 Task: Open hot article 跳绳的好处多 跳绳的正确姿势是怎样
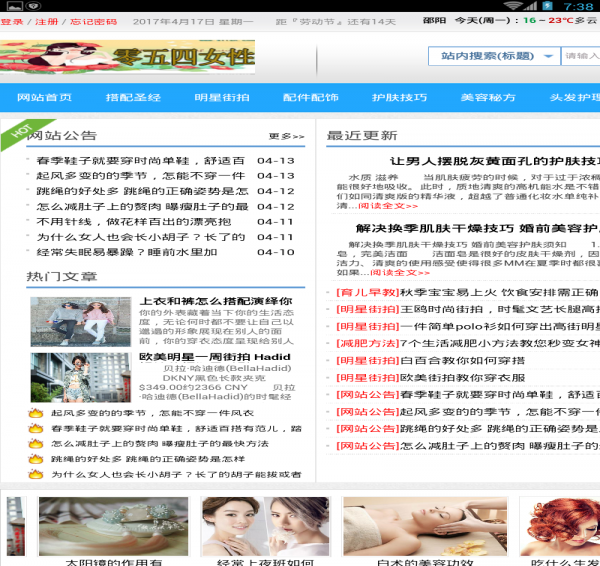point(148,459)
